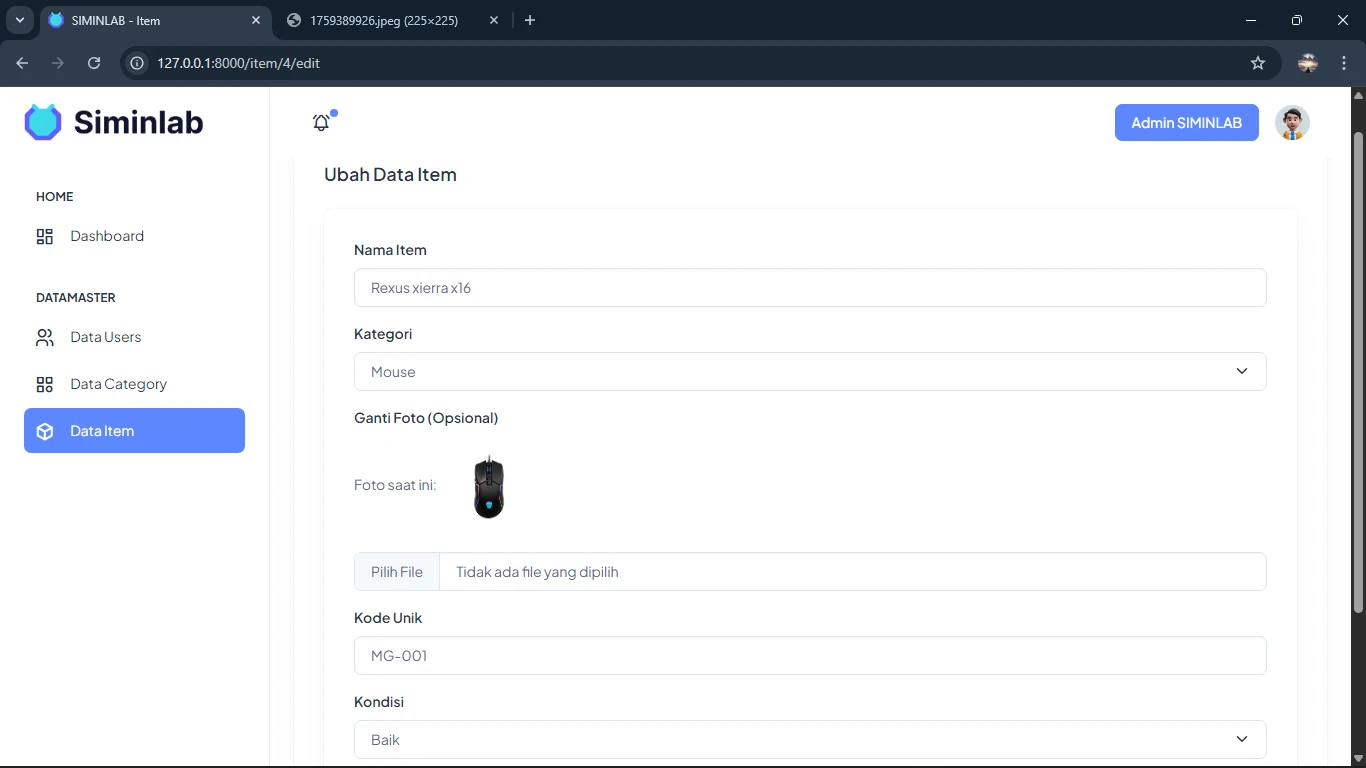Click the browser back arrow
The width and height of the screenshot is (1366, 768).
point(22,63)
